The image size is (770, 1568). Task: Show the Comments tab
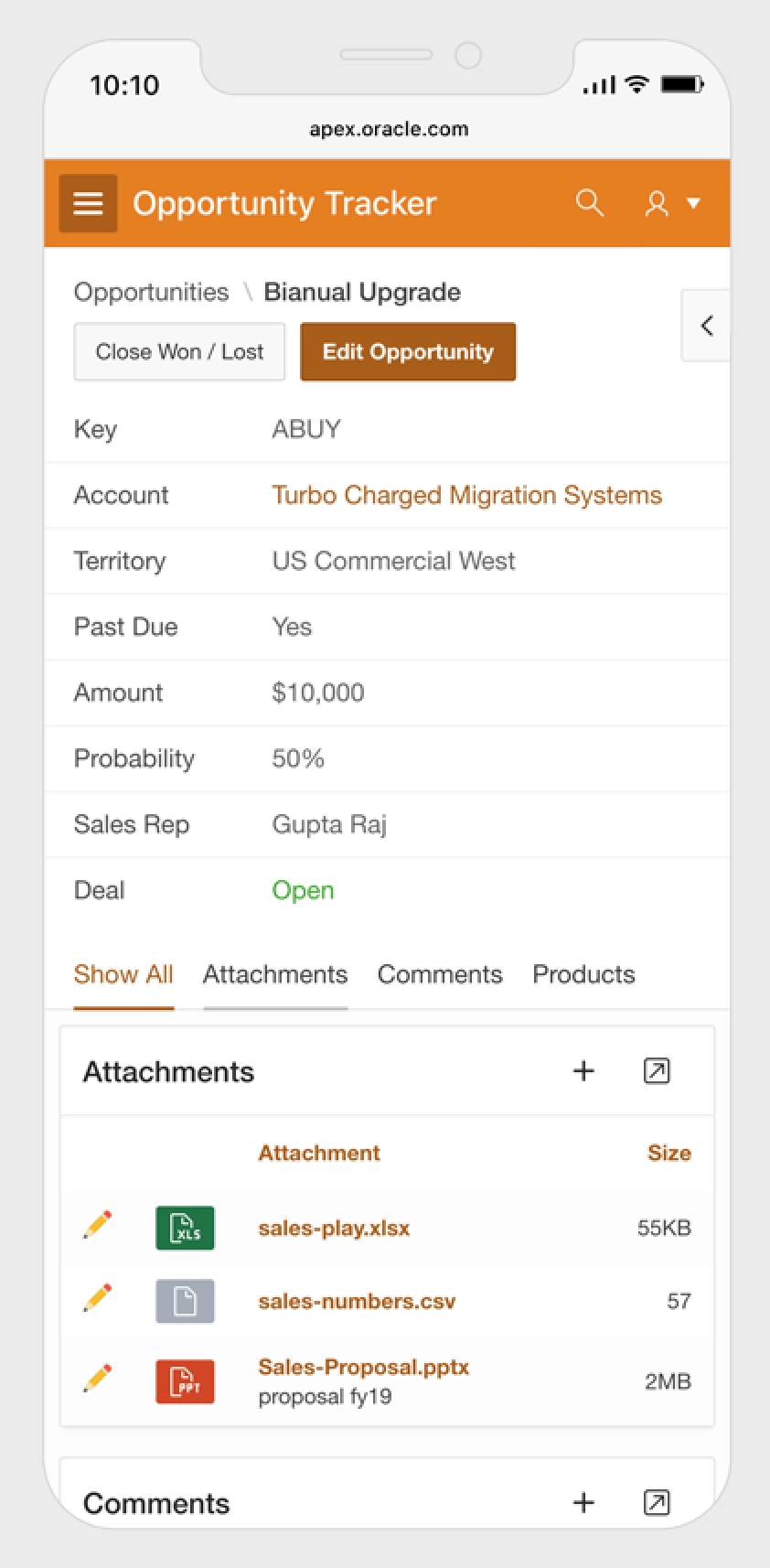440,974
